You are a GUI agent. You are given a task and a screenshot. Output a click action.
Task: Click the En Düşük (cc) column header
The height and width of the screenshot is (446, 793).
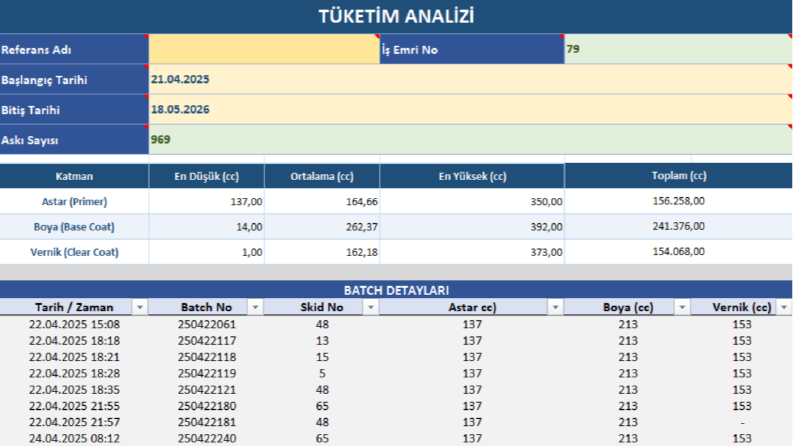coord(206,176)
